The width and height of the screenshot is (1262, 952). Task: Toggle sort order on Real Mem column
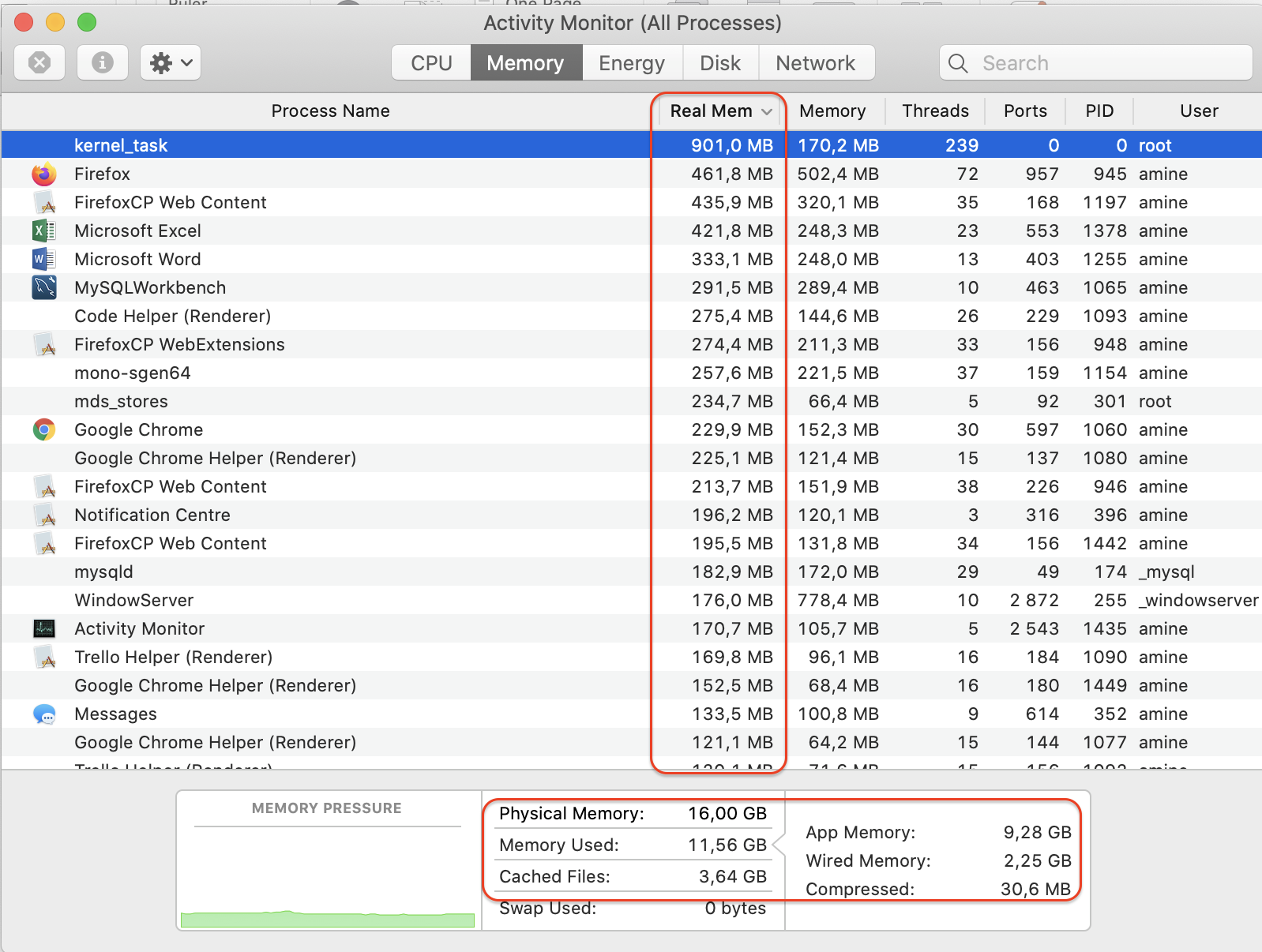[719, 111]
